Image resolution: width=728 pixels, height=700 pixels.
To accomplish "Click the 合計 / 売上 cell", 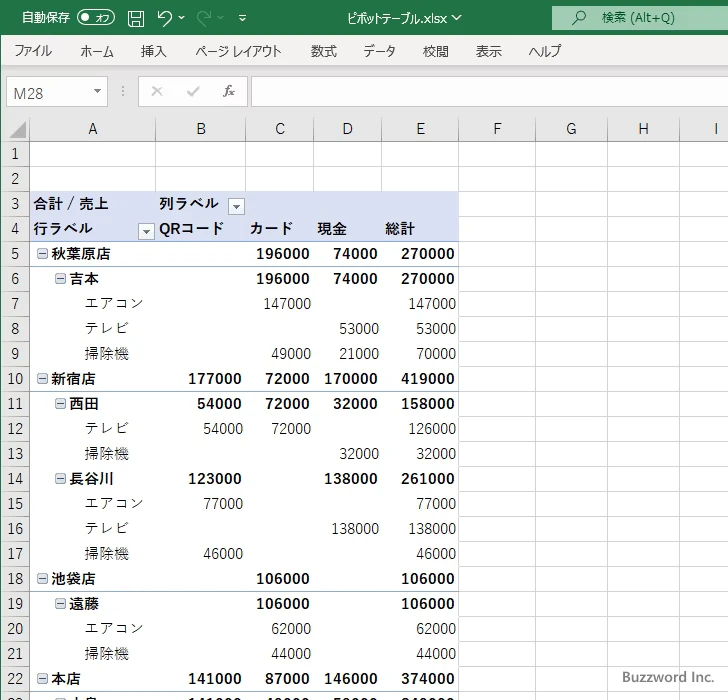I will click(x=92, y=203).
